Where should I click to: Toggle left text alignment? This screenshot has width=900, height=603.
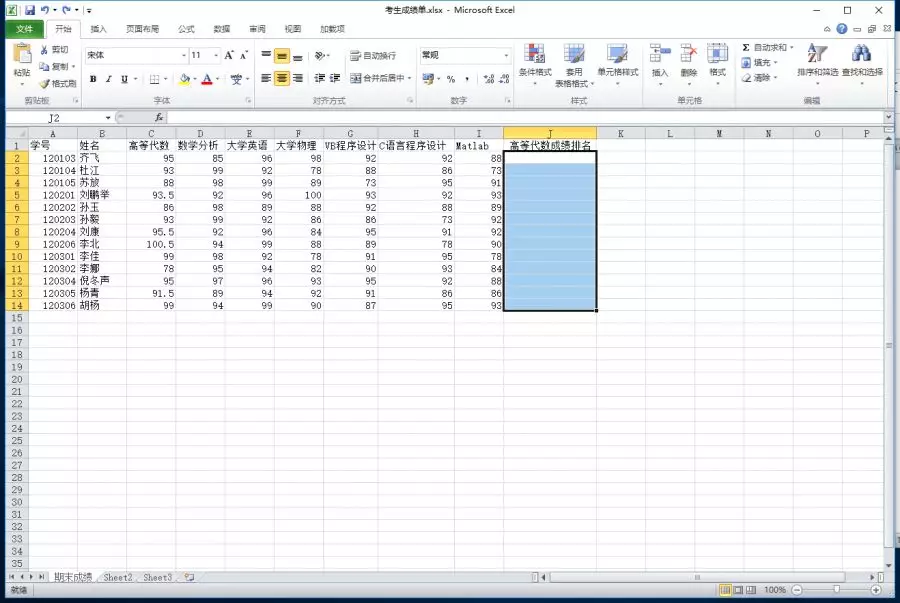click(x=266, y=78)
